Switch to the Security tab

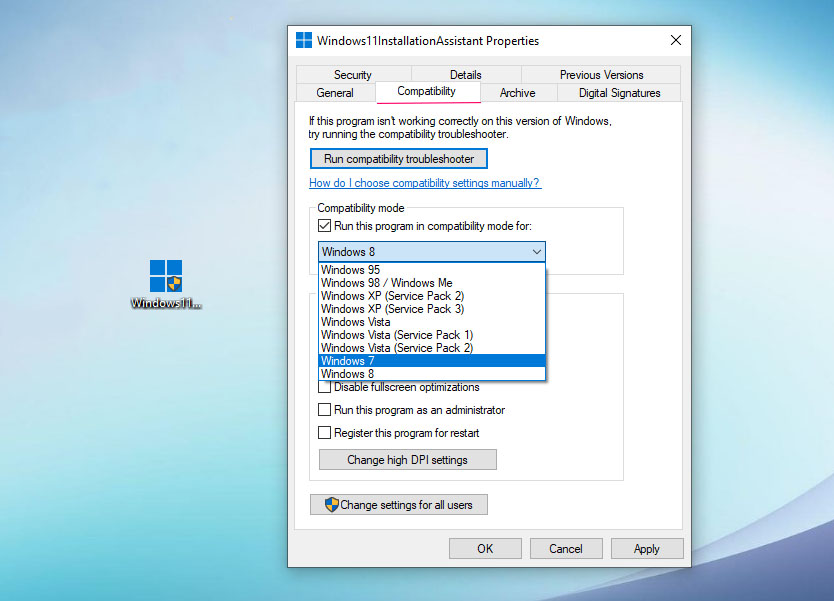pyautogui.click(x=353, y=75)
